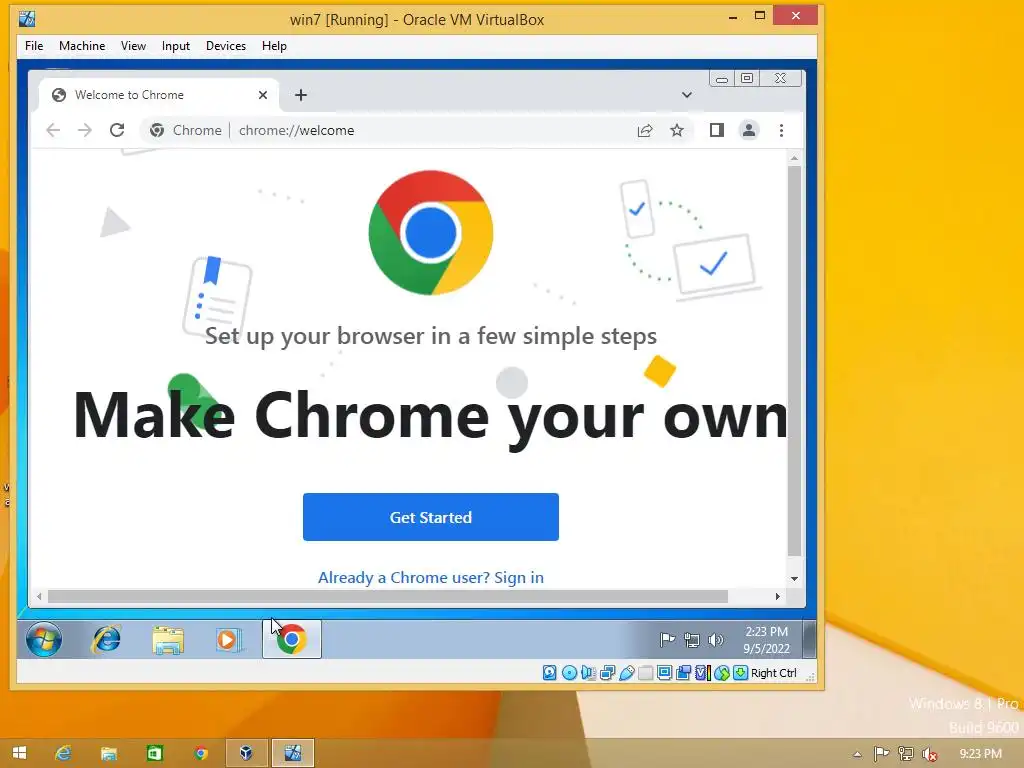Open the Store icon on host taskbar
Screen dimensions: 1024x768
pyautogui.click(x=155, y=754)
